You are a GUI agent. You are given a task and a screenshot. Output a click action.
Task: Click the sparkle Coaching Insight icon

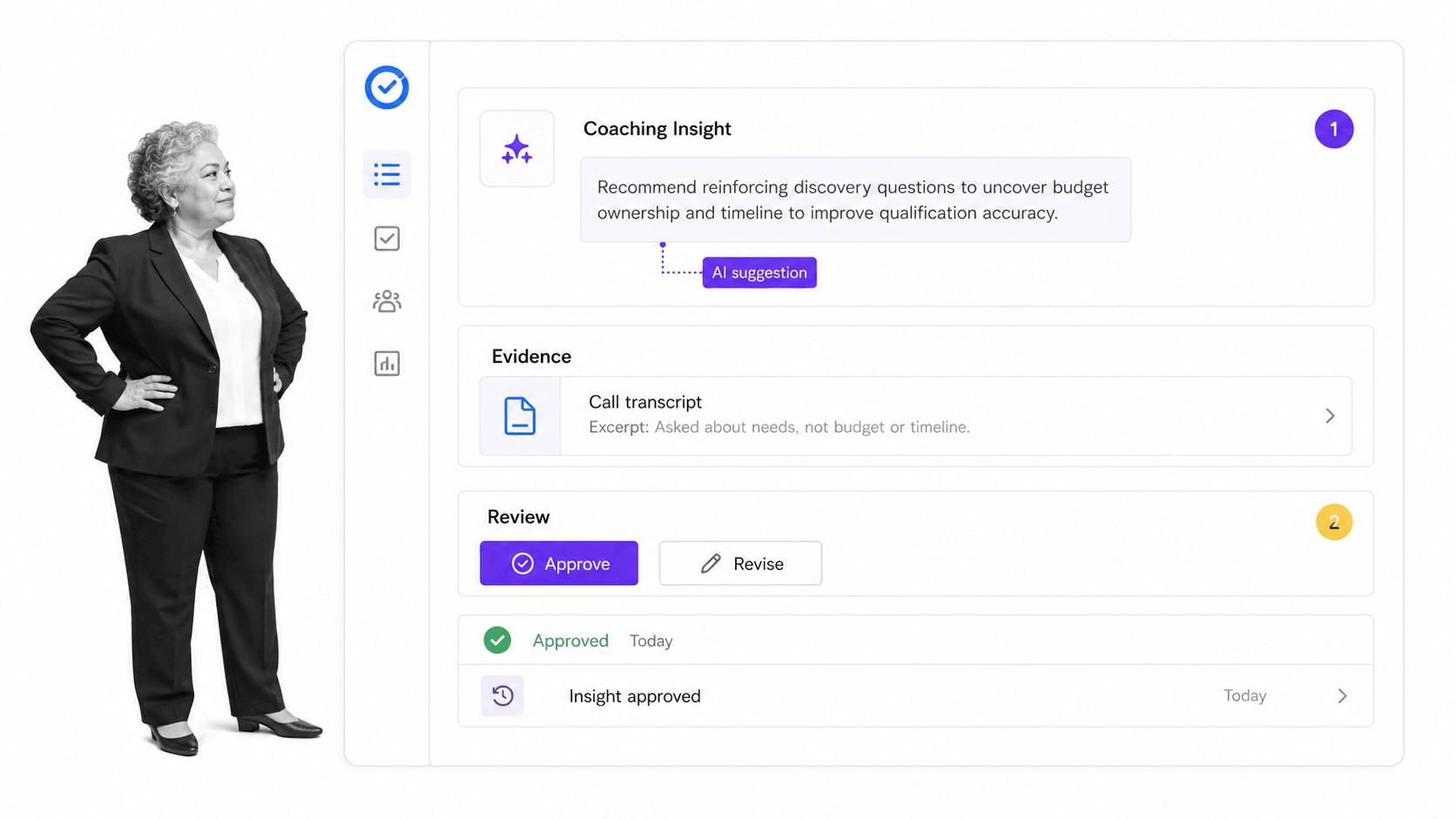pos(516,149)
